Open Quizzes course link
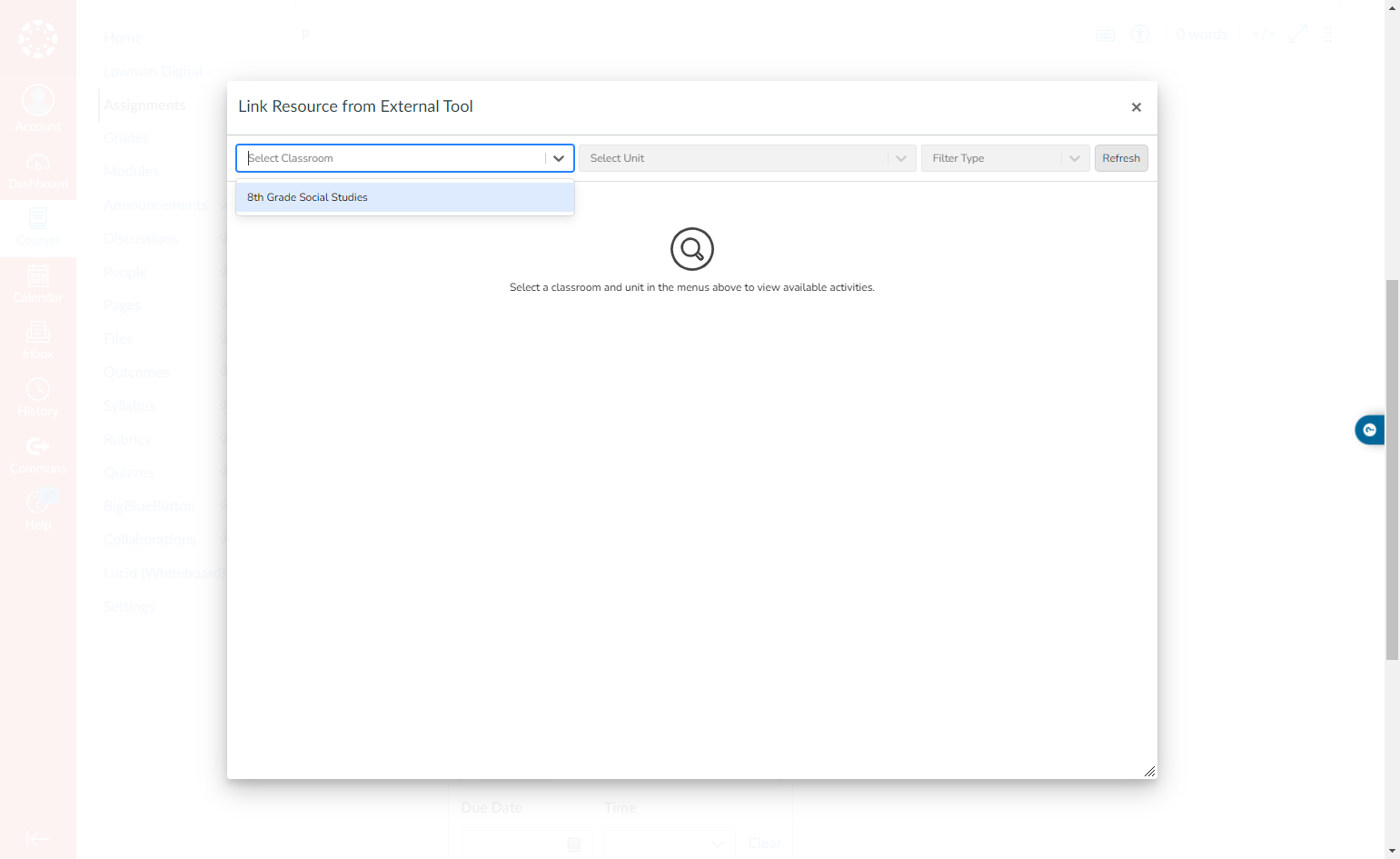Screen dimensions: 1400x859 pos(128,473)
